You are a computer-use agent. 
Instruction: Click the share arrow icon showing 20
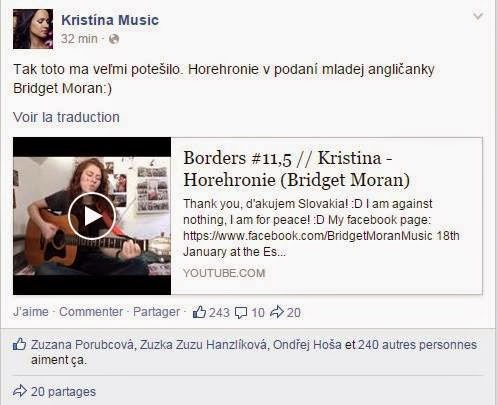(277, 312)
